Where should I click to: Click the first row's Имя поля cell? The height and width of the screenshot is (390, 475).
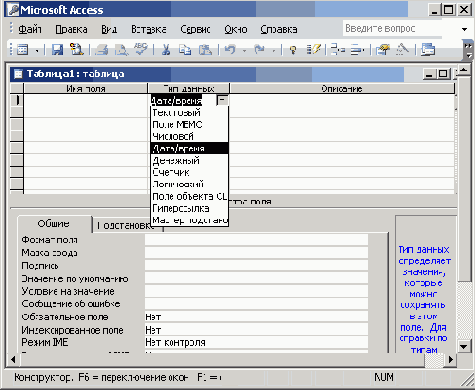point(86,100)
